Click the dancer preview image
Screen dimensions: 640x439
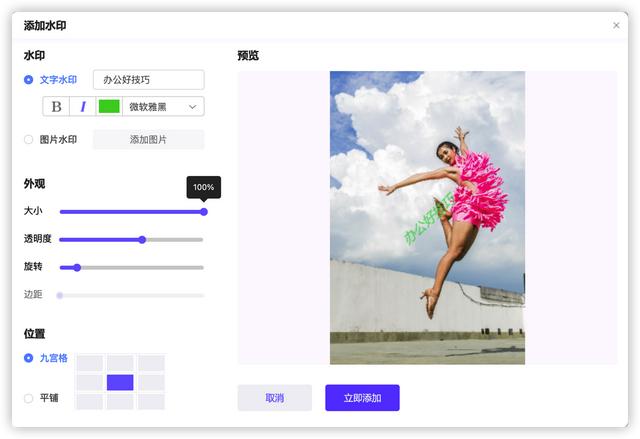[x=427, y=217]
